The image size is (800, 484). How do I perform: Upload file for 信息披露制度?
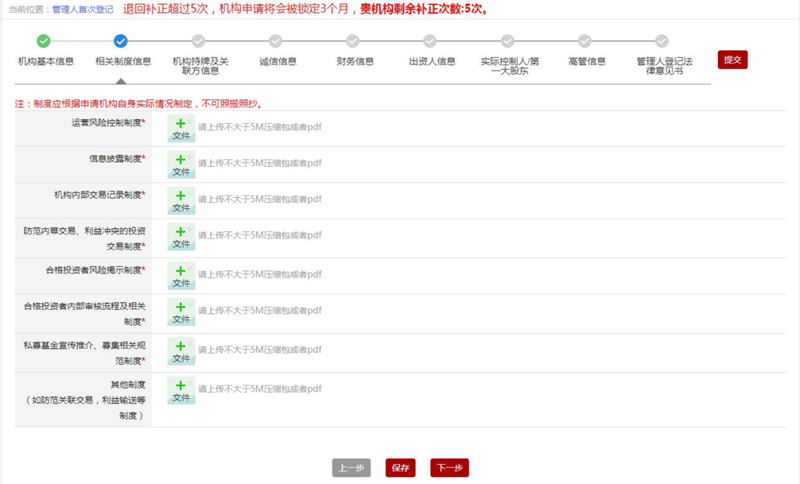pos(181,165)
